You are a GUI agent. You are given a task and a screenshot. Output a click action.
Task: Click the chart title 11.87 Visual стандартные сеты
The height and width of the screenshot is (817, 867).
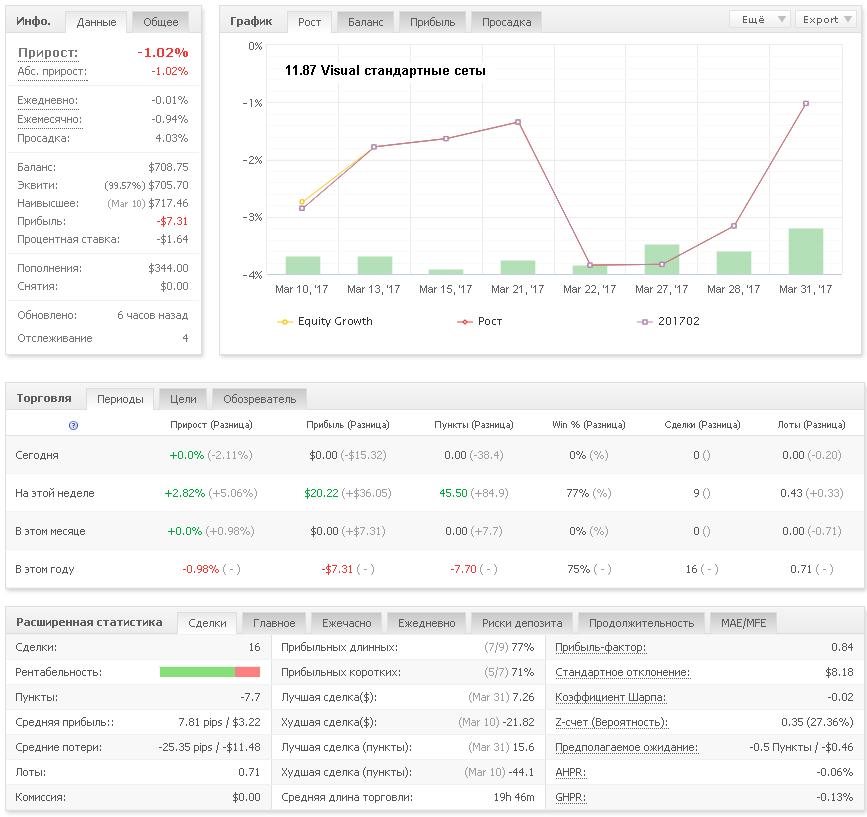click(385, 71)
